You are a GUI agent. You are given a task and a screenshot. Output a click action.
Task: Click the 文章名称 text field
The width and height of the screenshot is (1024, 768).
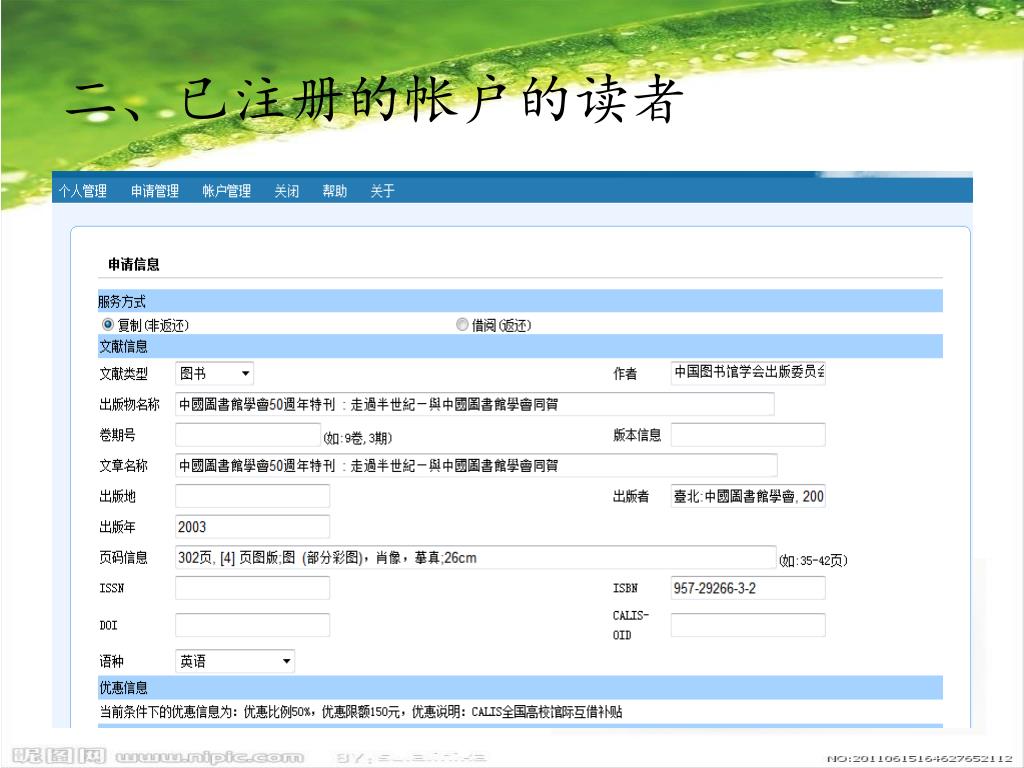pos(476,465)
